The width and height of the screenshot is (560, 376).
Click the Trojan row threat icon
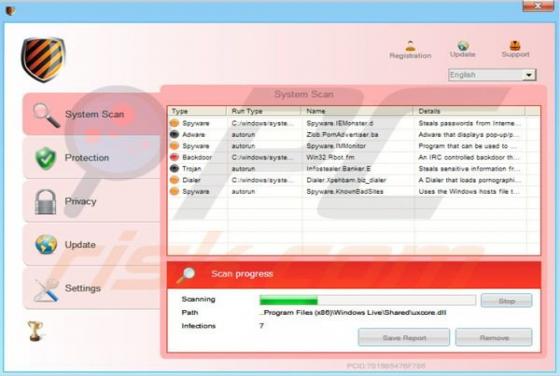tap(174, 169)
